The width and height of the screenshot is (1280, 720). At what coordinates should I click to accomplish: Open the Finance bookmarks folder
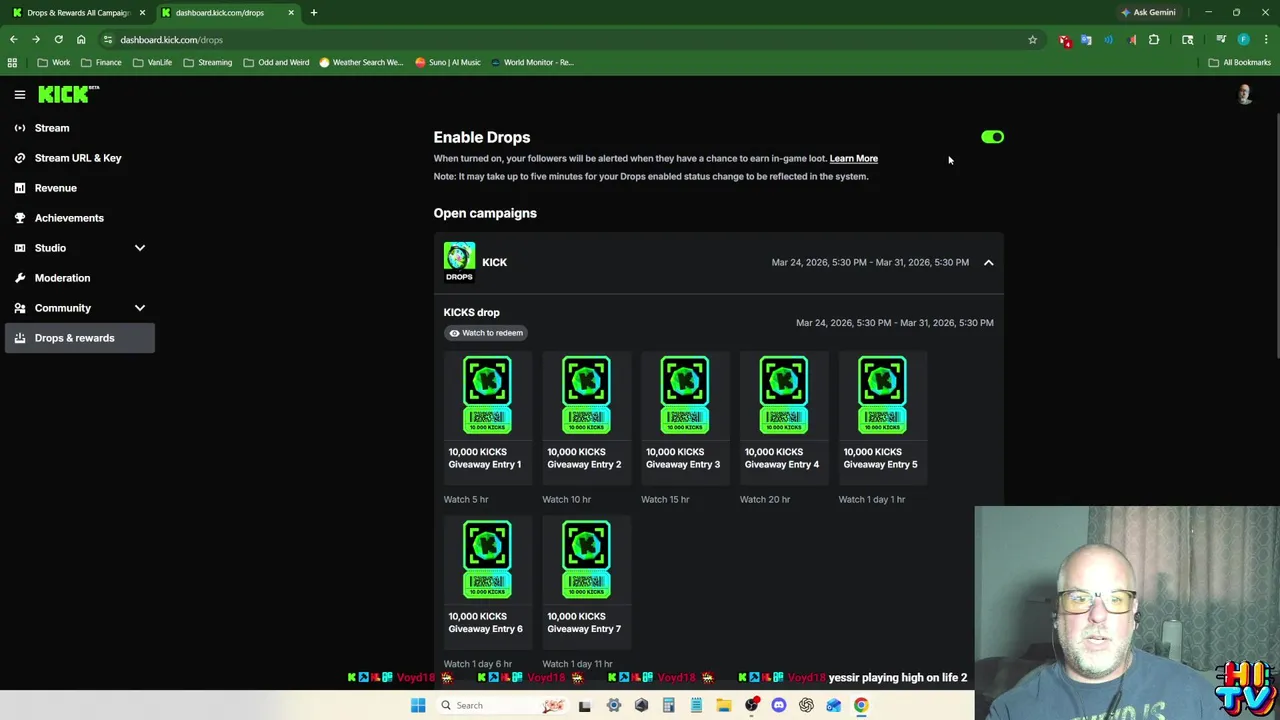coord(101,62)
